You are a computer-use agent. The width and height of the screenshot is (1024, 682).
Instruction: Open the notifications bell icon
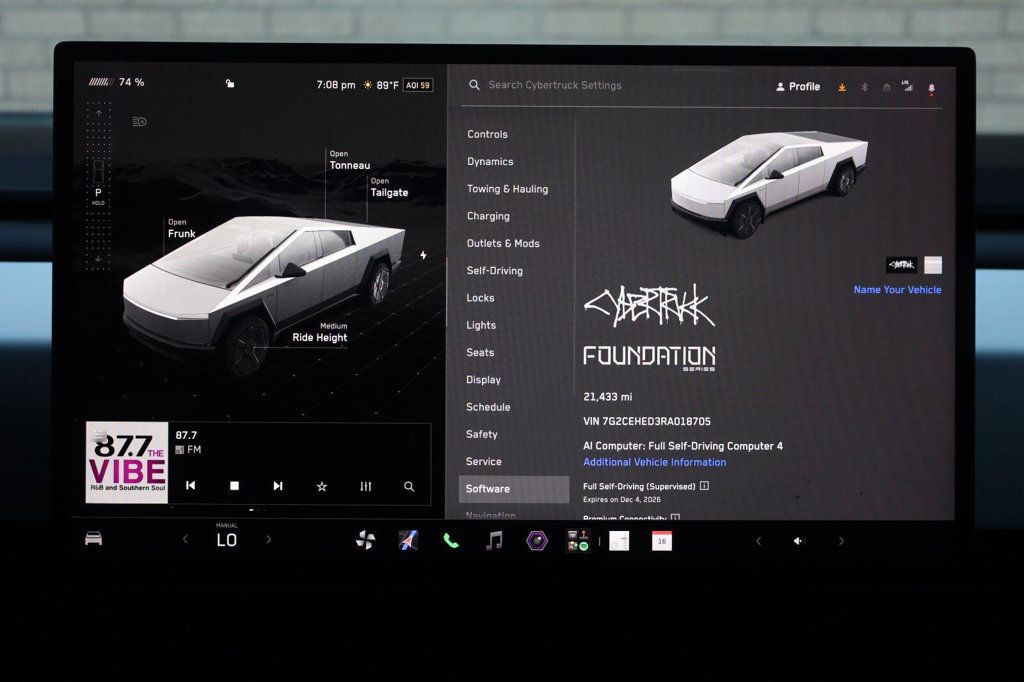pyautogui.click(x=931, y=88)
